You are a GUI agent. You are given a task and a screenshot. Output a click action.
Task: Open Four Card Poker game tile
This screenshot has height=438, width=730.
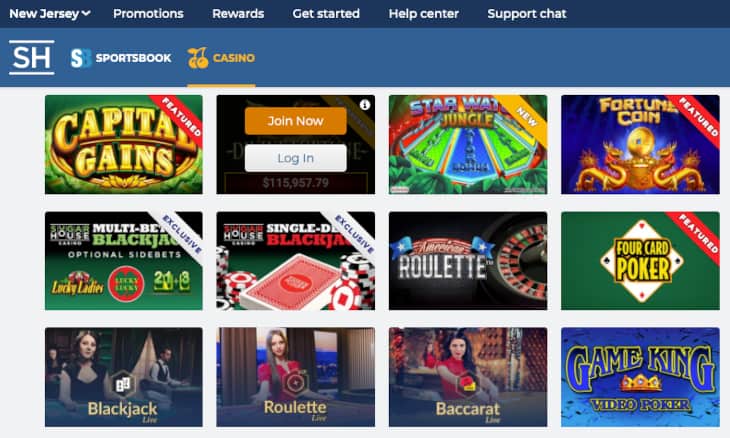(640, 261)
